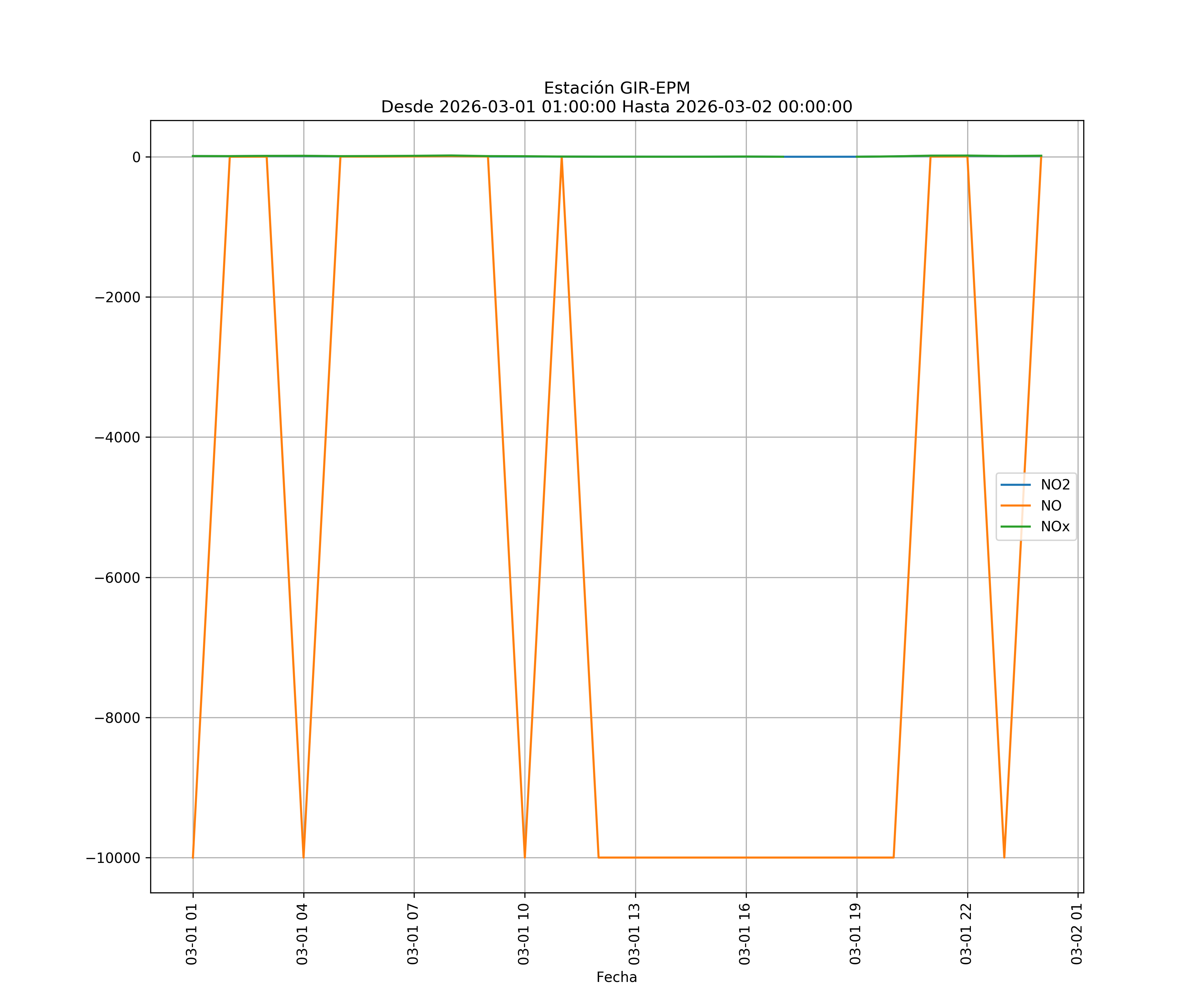Click the 03-01 01 x-axis tick label
Viewport: 1204px width, 1003px height.
click(x=192, y=934)
